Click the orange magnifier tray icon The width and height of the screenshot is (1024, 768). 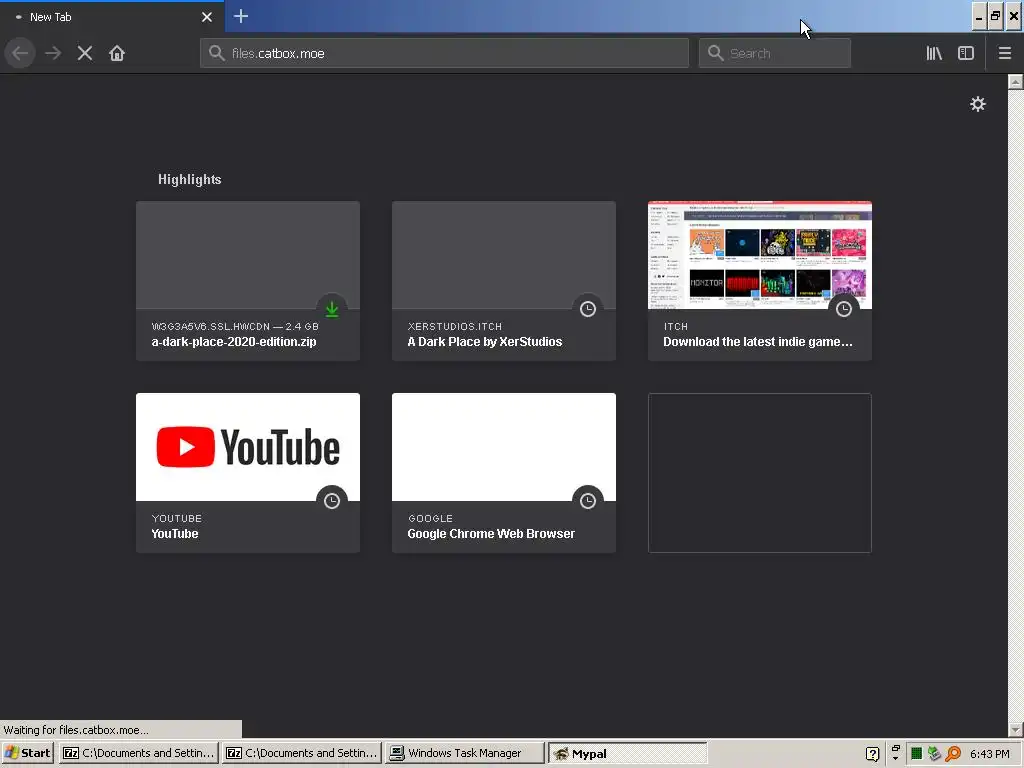[x=953, y=754]
